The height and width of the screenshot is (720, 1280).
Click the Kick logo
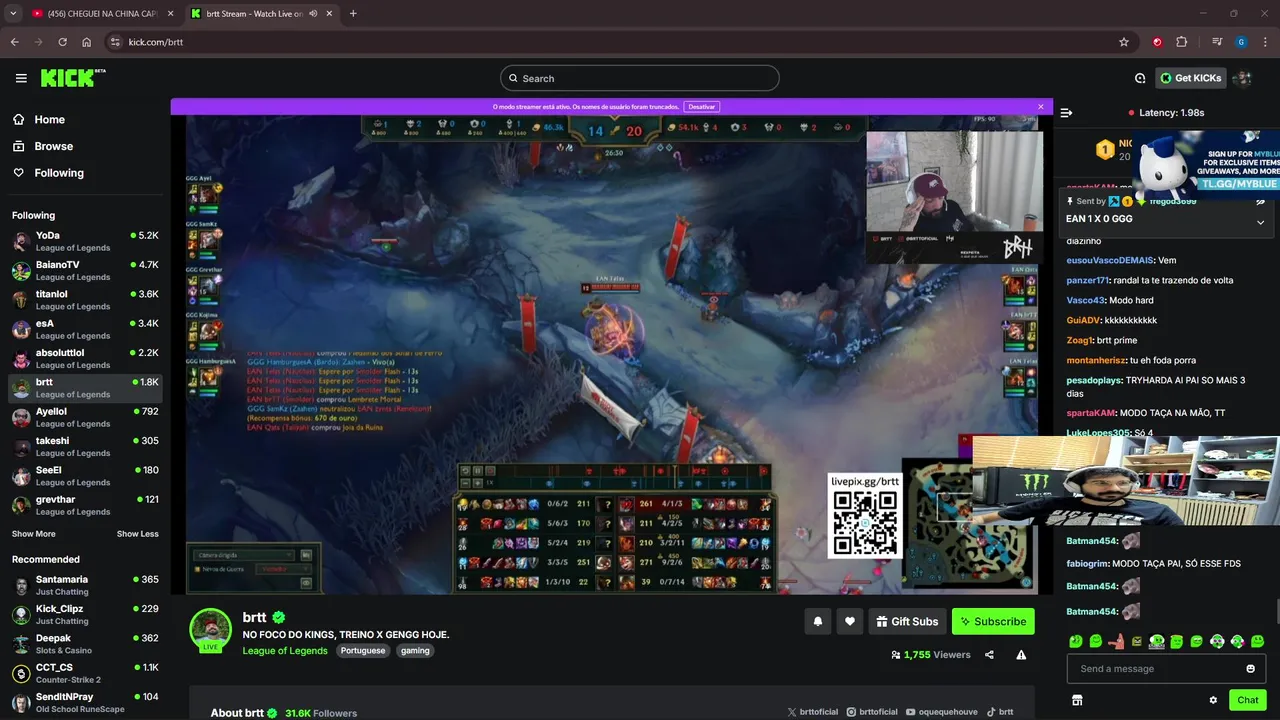[72, 78]
